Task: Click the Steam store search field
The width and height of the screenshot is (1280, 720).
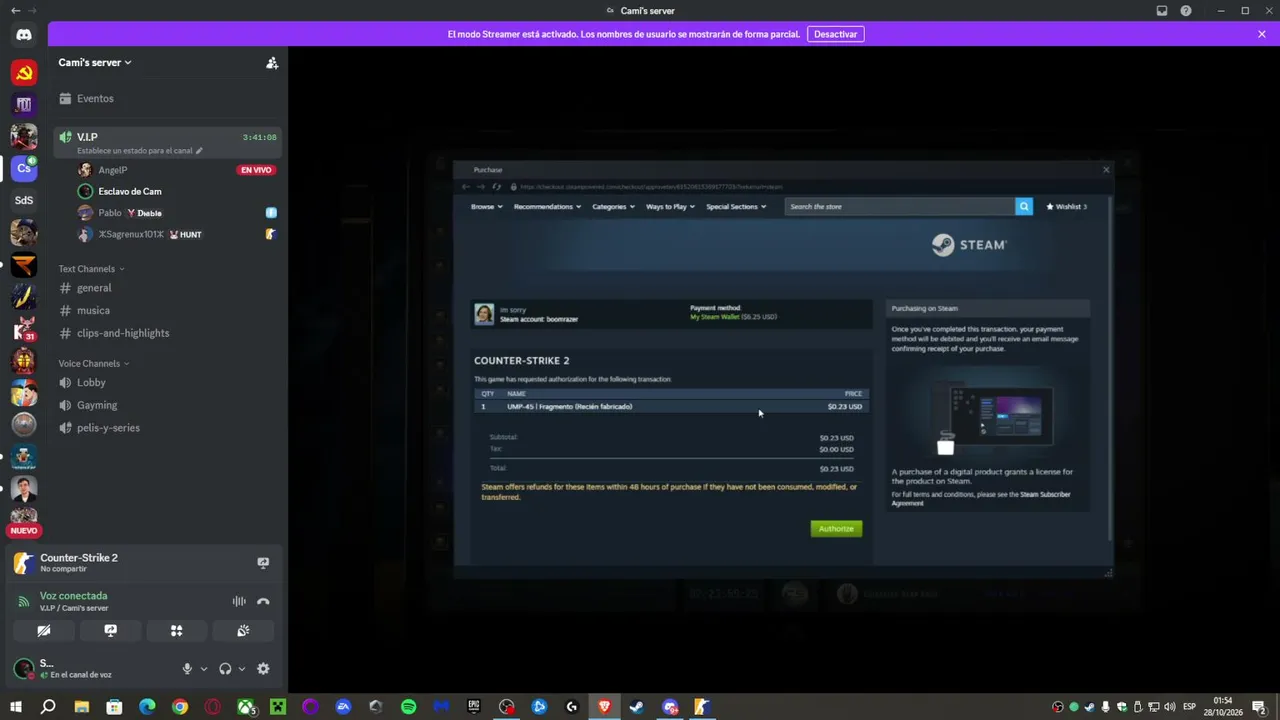Action: (900, 206)
